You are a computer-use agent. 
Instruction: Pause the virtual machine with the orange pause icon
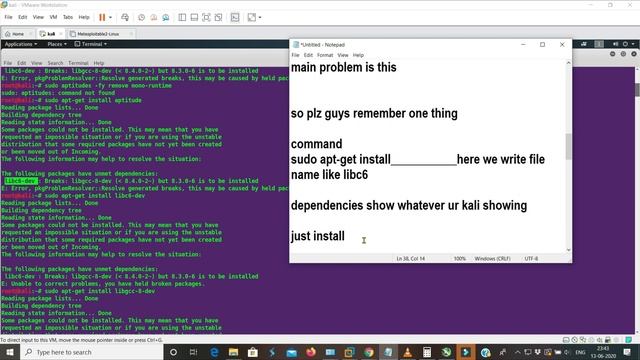tap(102, 17)
